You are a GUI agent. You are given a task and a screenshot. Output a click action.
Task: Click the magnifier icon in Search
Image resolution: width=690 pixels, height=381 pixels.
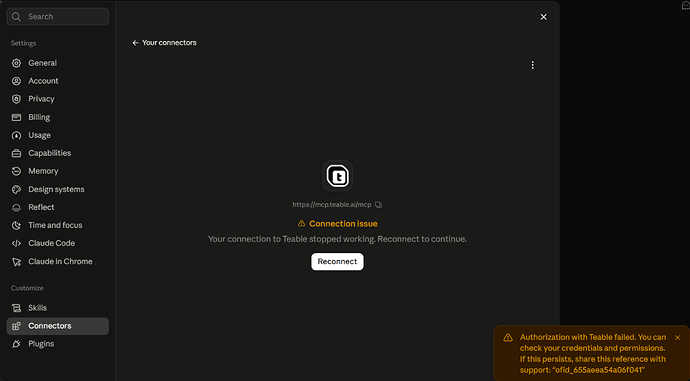coord(16,17)
